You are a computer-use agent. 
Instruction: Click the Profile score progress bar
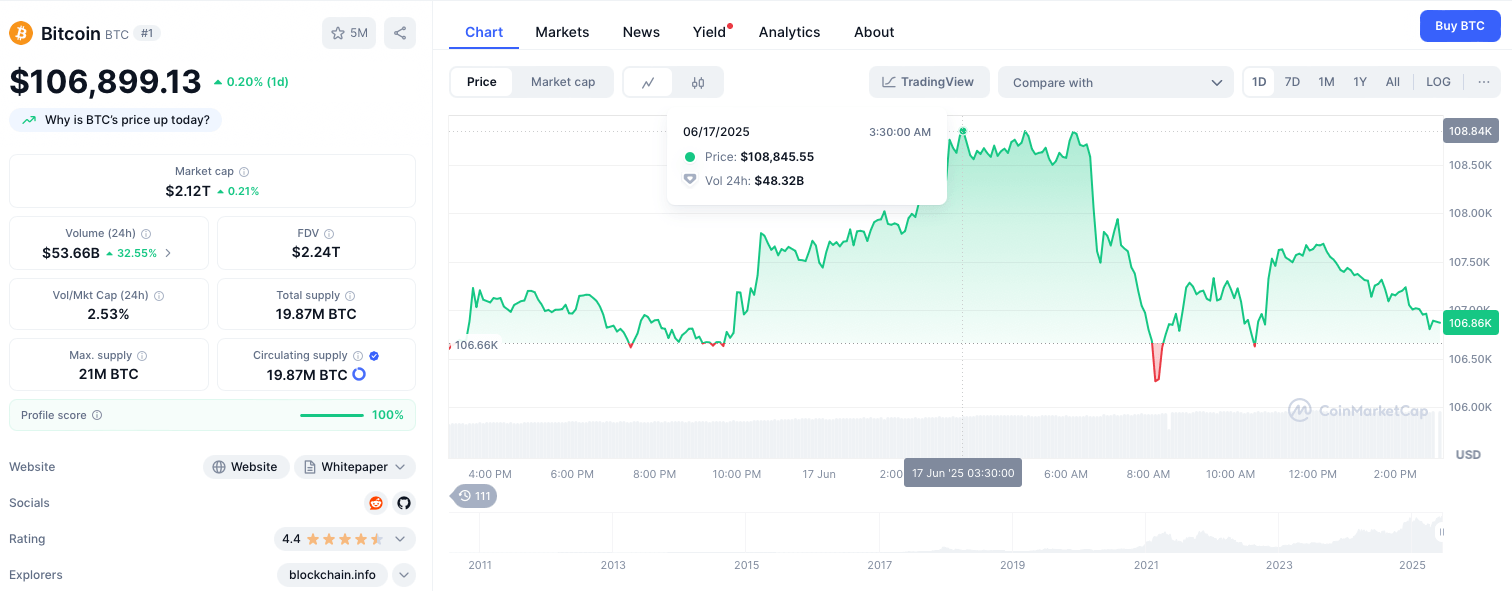tap(332, 415)
